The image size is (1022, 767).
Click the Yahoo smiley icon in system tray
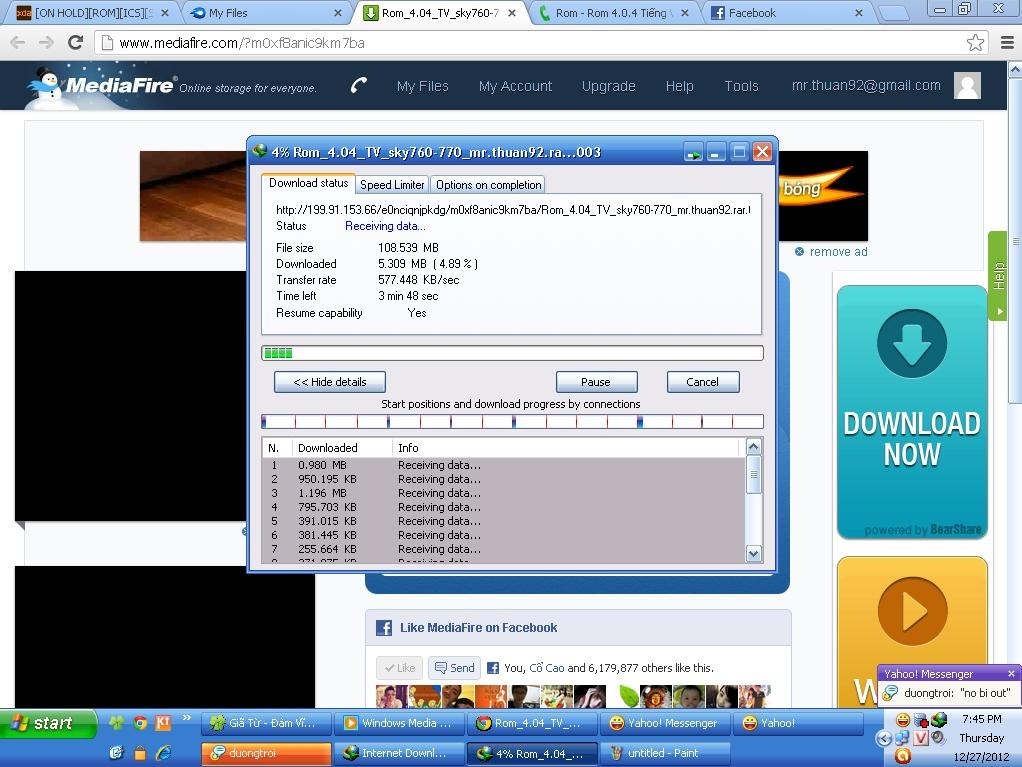pyautogui.click(x=903, y=720)
